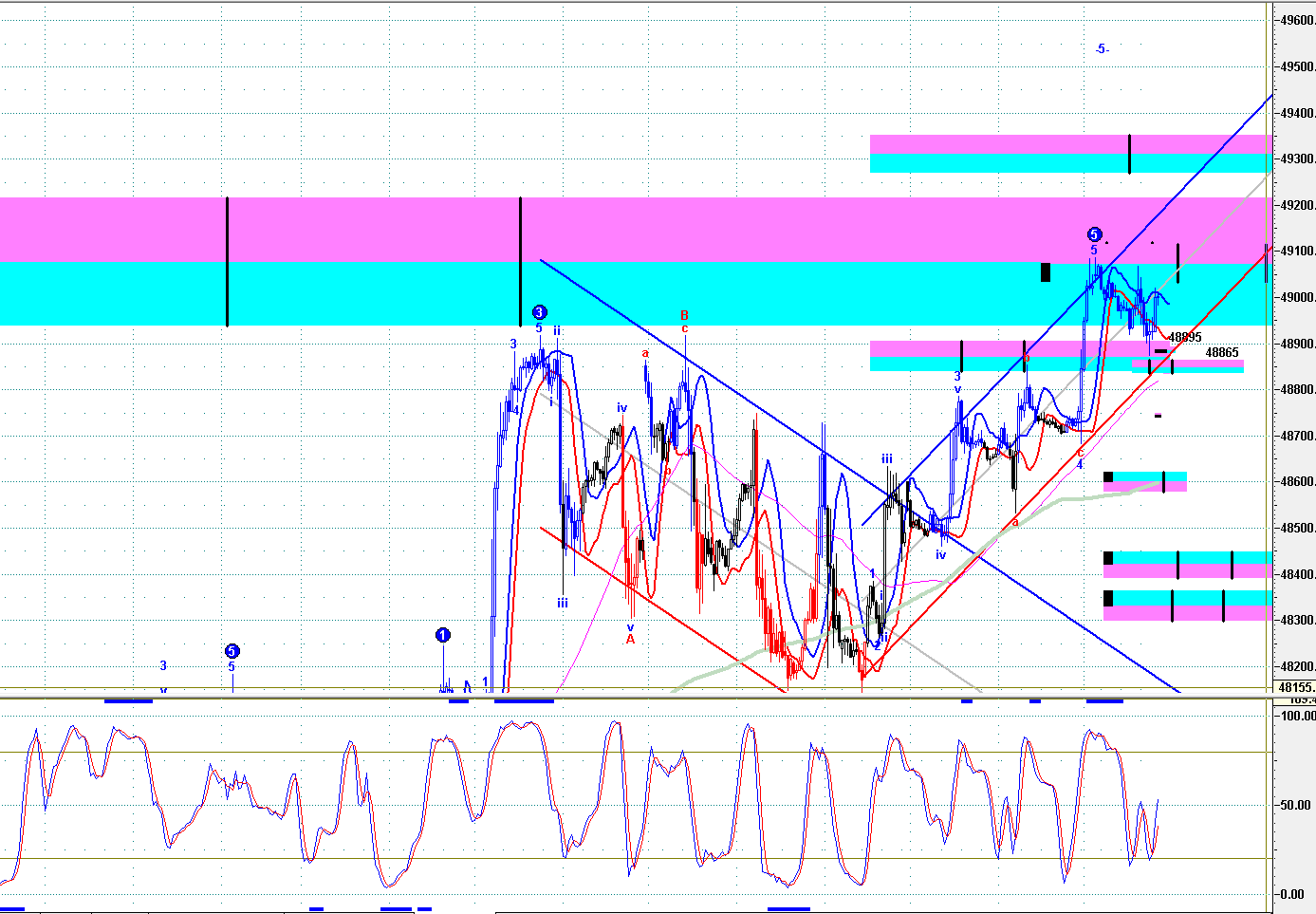The height and width of the screenshot is (914, 1316).
Task: Click the red "A" wave label
Action: click(x=630, y=639)
